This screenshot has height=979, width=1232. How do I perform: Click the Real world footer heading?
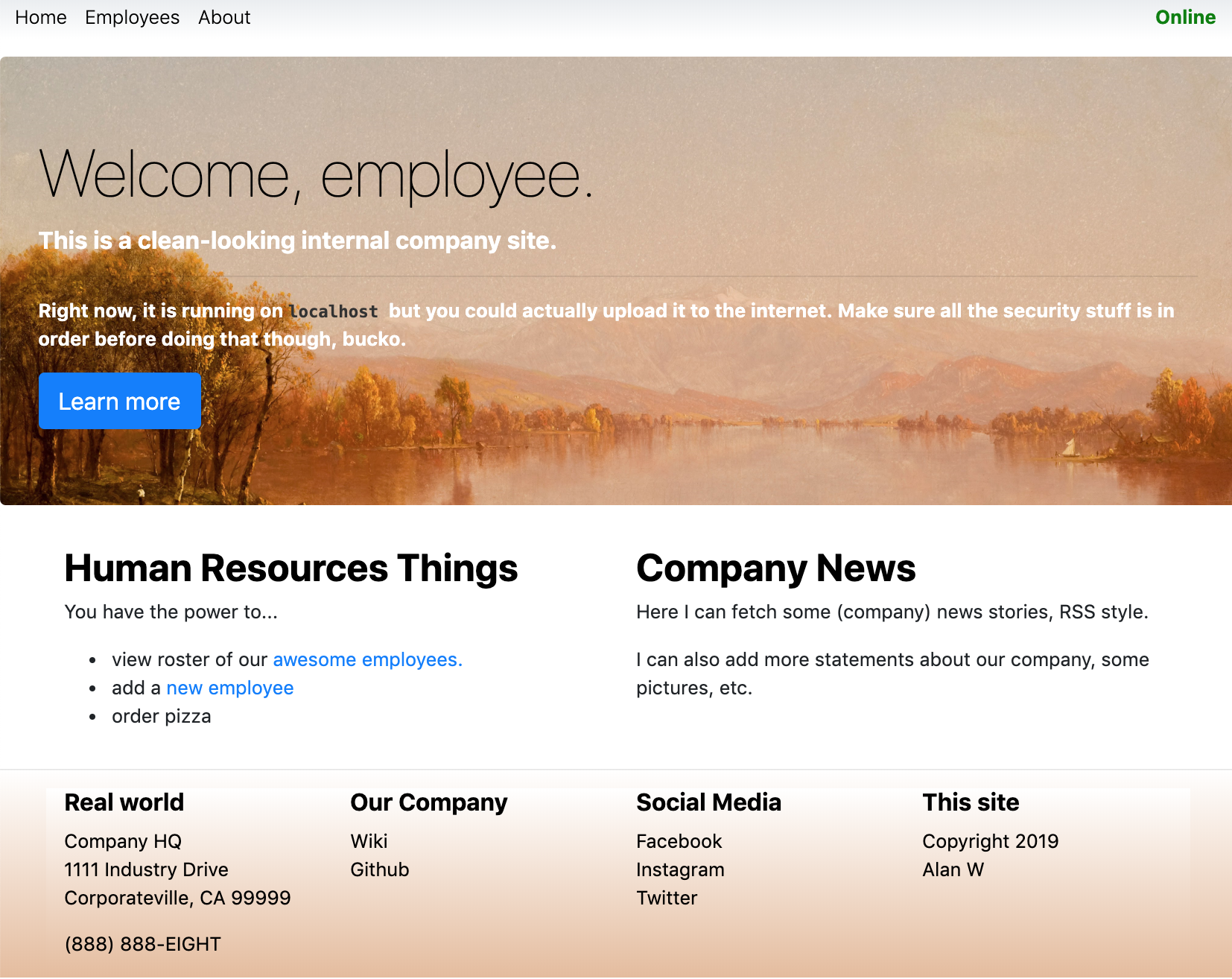pyautogui.click(x=124, y=802)
